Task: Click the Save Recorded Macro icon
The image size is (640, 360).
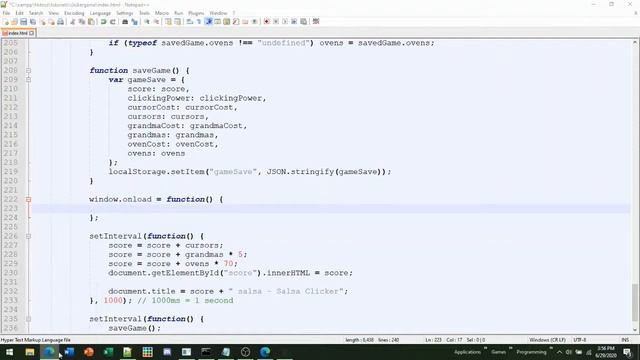Action: [304, 22]
